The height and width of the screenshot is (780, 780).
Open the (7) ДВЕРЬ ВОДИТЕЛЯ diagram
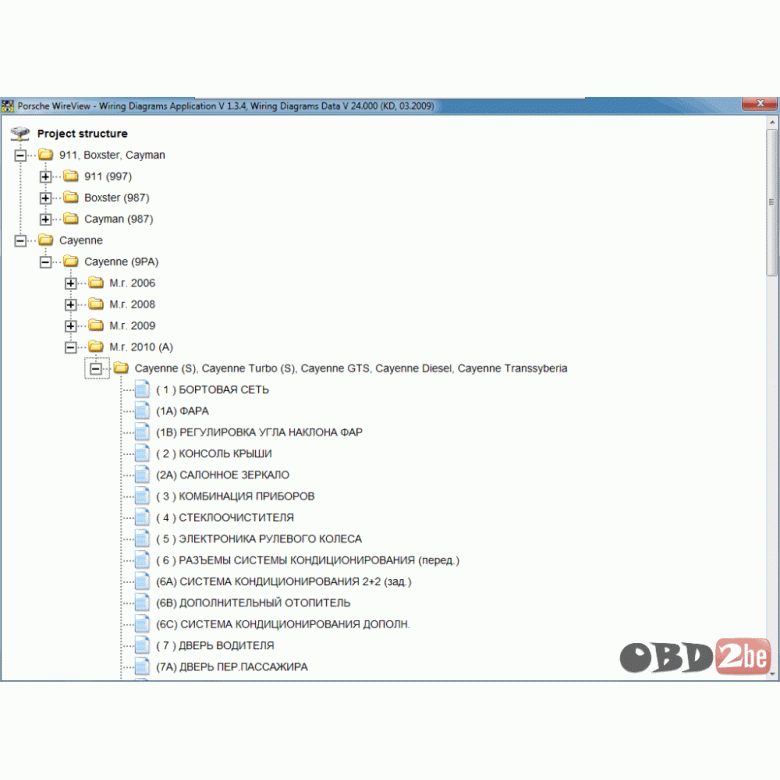click(x=215, y=646)
